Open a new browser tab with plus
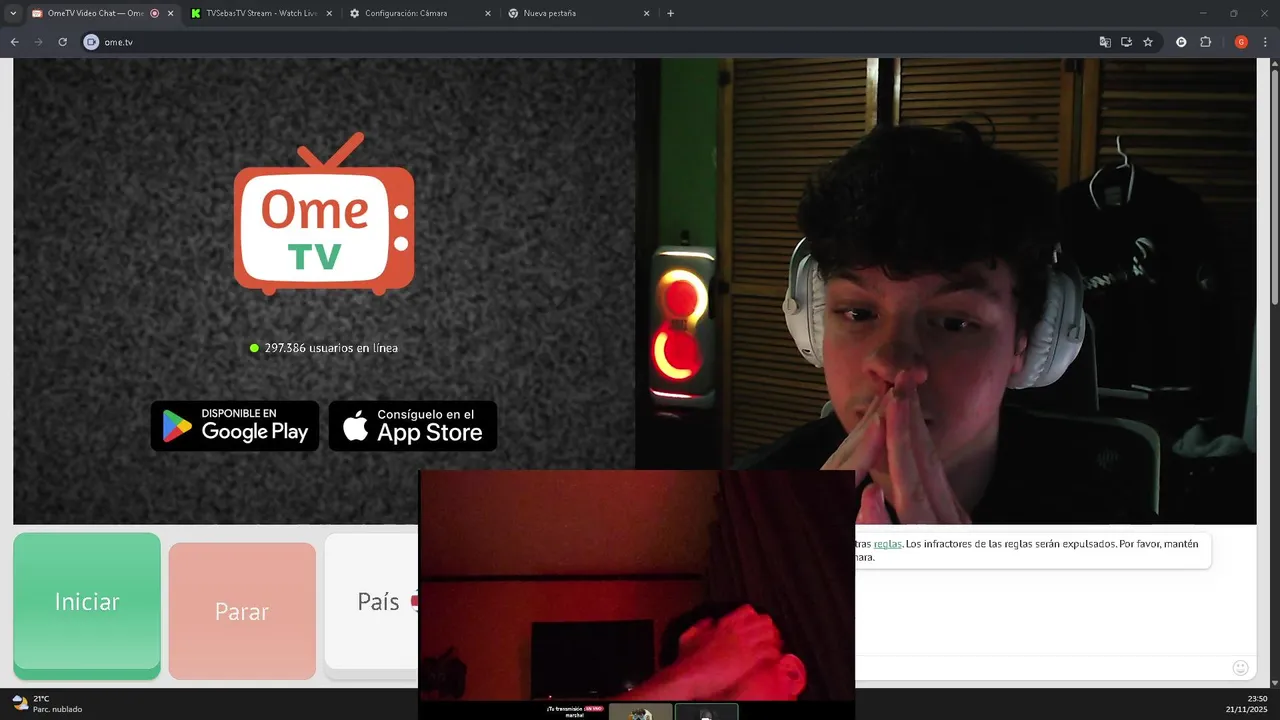This screenshot has width=1280, height=720. tap(670, 13)
